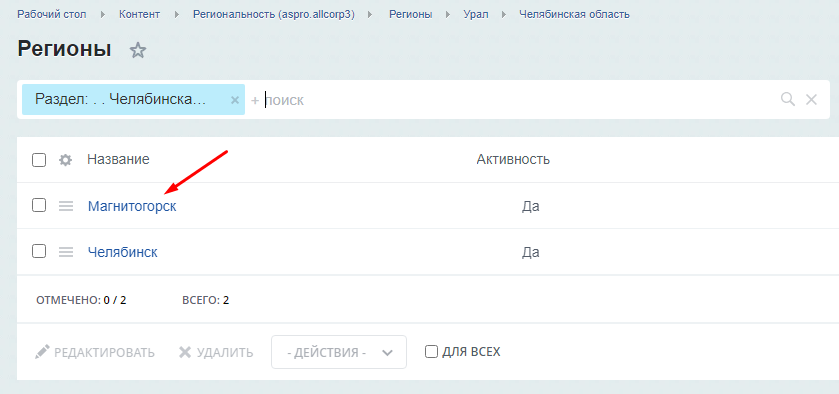Tick the select-all checkbox in header
839x394 pixels.
pos(39,160)
